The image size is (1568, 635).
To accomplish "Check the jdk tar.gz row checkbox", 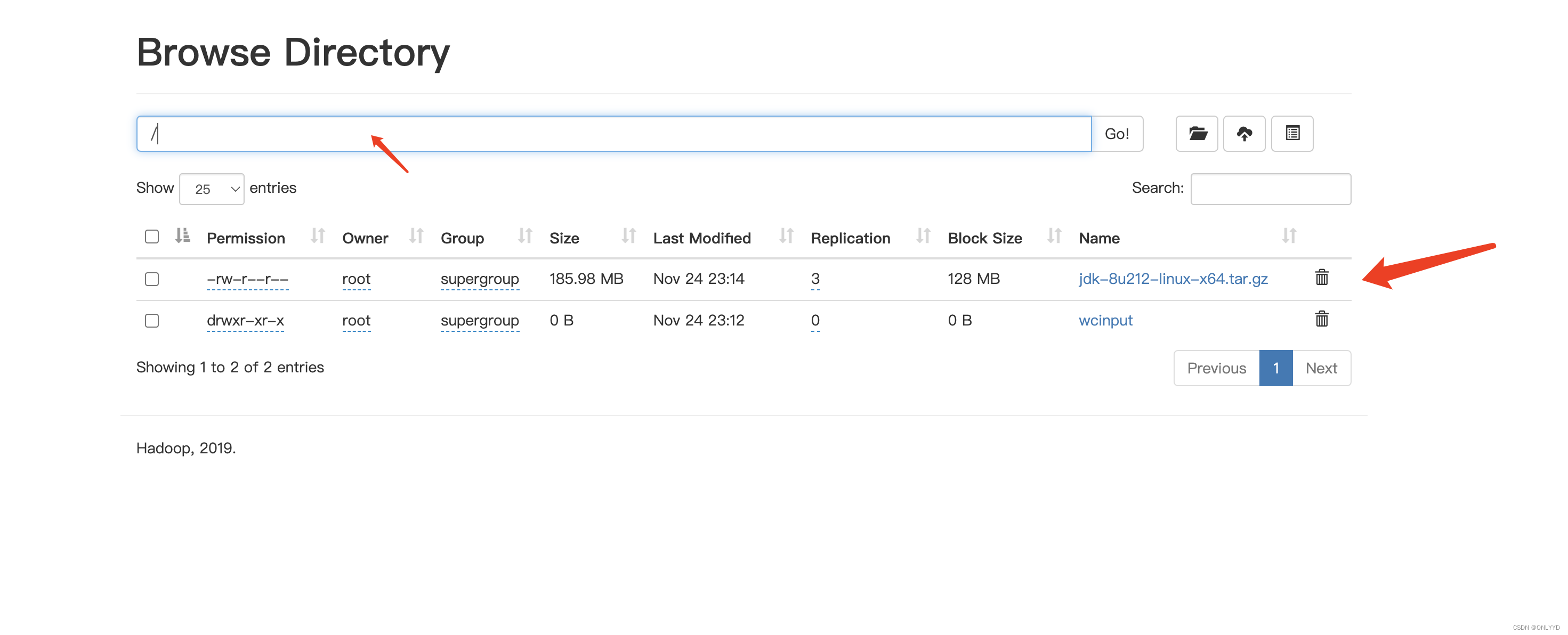I will pyautogui.click(x=151, y=279).
